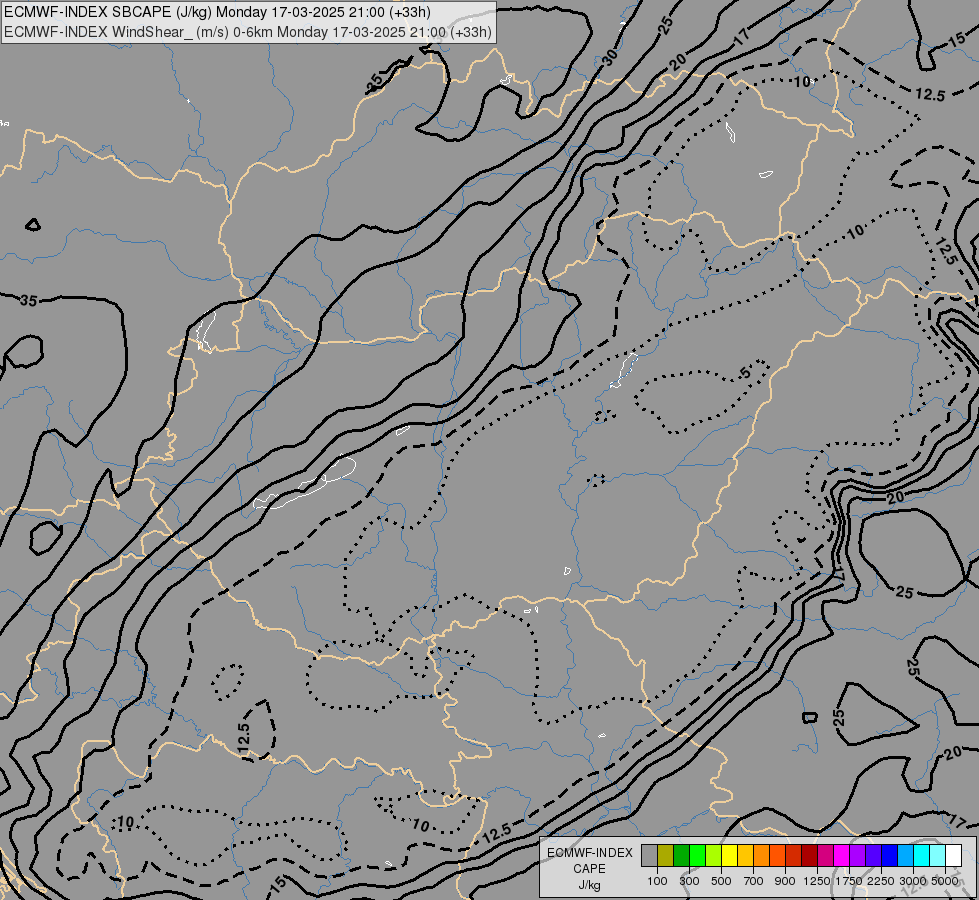979x900 pixels.
Task: Pick the dark maroon red legend swatch
Action: [x=810, y=856]
